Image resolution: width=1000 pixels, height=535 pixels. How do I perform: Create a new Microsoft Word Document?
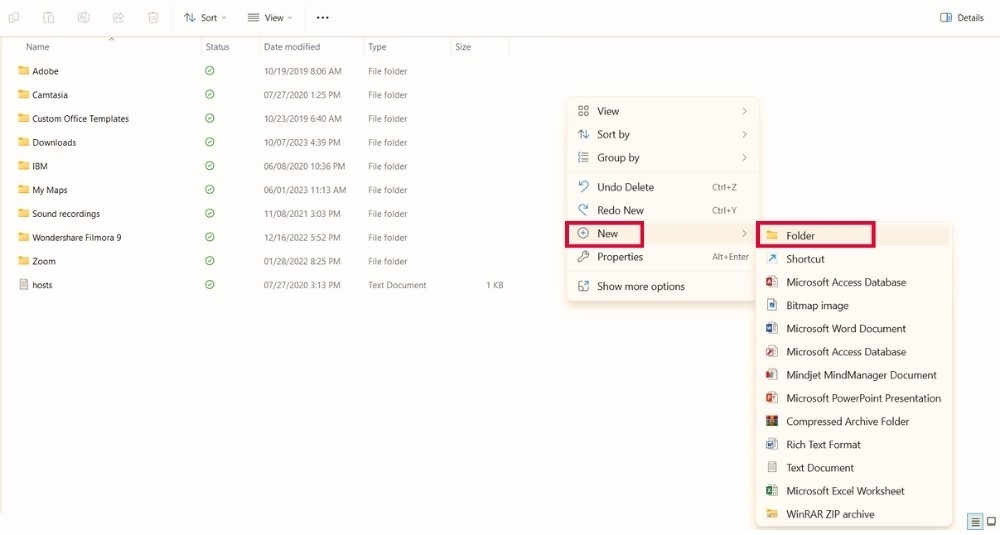tap(853, 328)
